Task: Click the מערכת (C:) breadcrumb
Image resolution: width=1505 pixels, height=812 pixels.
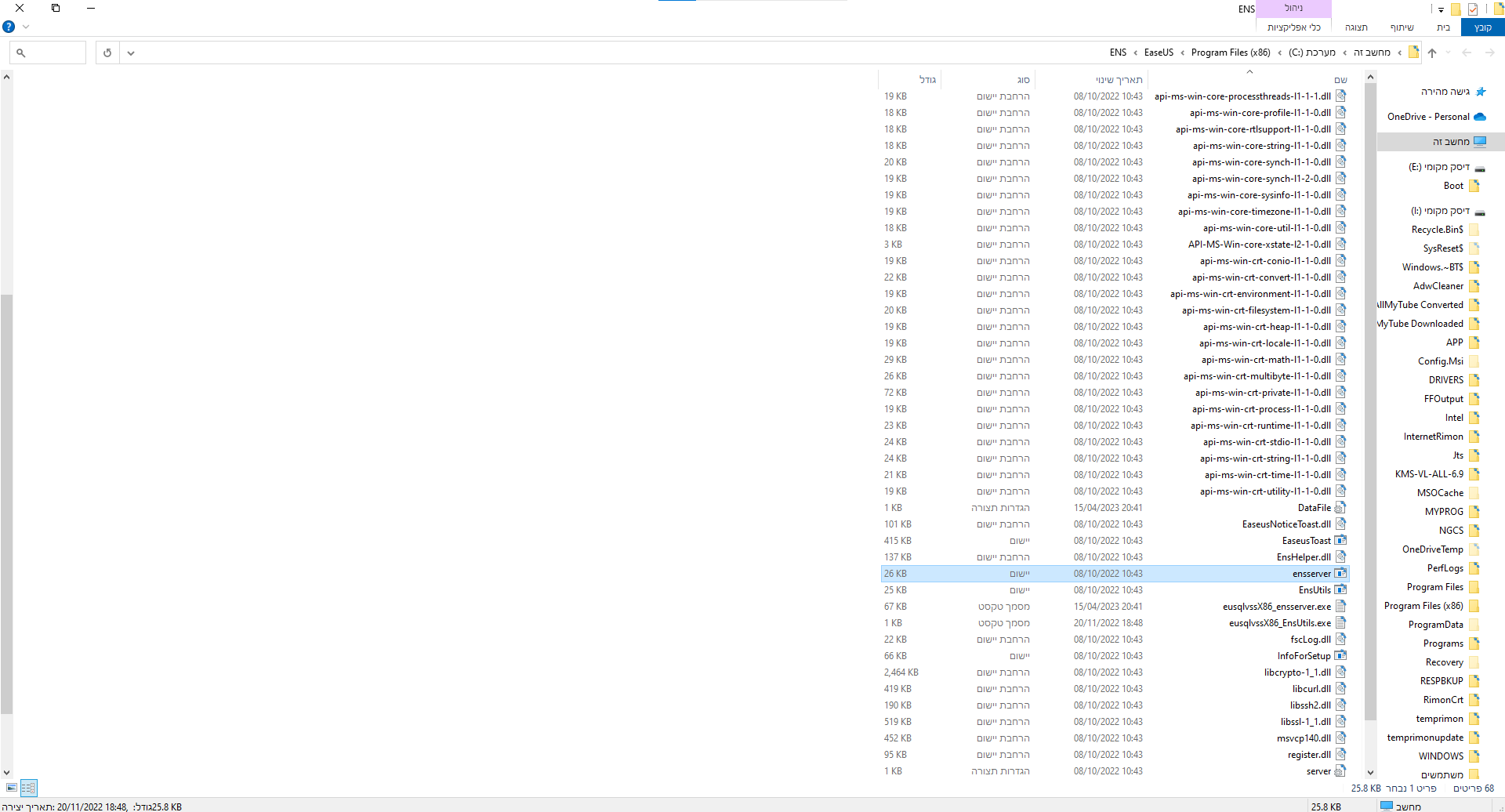Action: (1311, 53)
